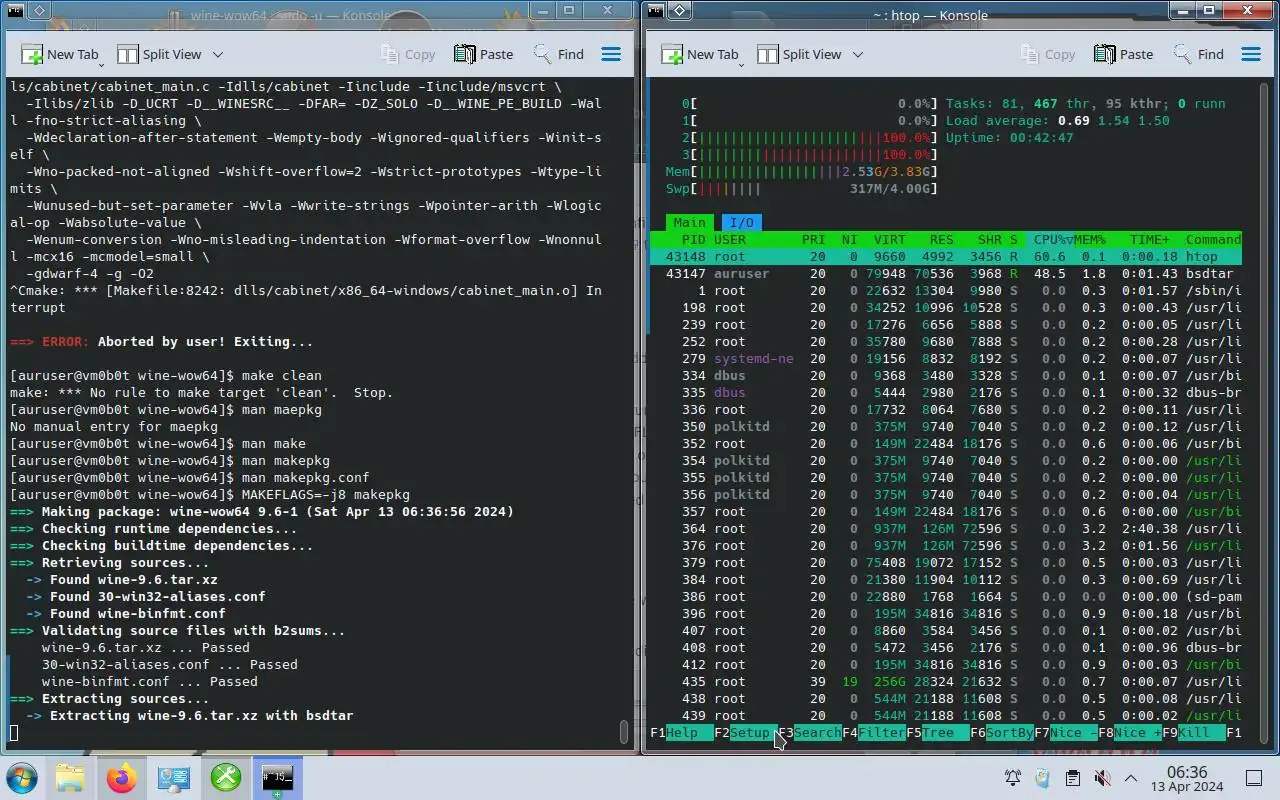Screen dimensions: 1280x800
Task: Sort by the TIME+ column header
Action: pyautogui.click(x=1150, y=240)
